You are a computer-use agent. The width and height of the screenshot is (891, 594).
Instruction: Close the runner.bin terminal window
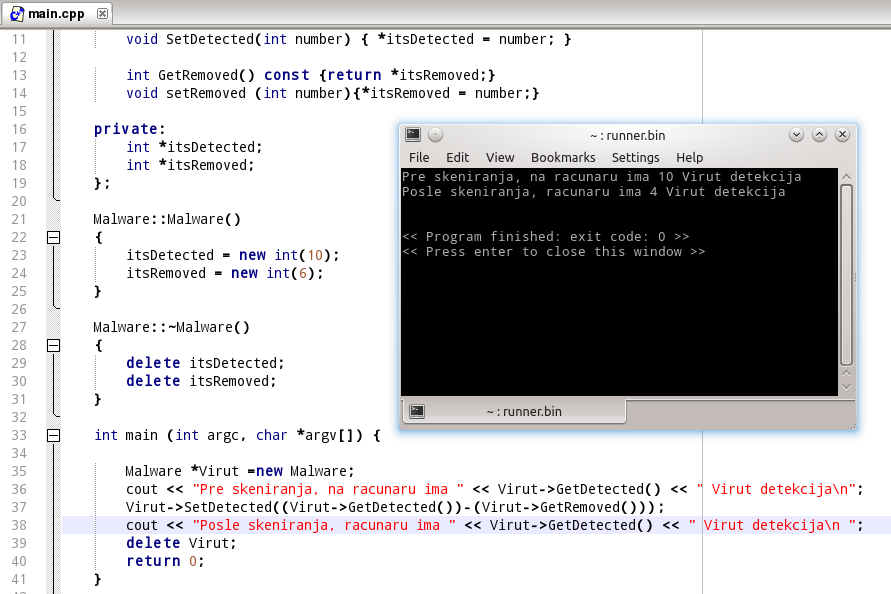tap(842, 135)
